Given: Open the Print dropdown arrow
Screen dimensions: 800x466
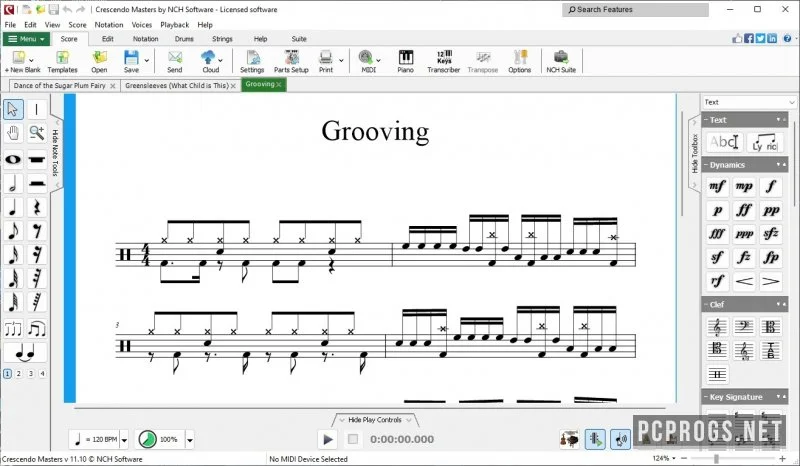Looking at the screenshot, I should 341,60.
